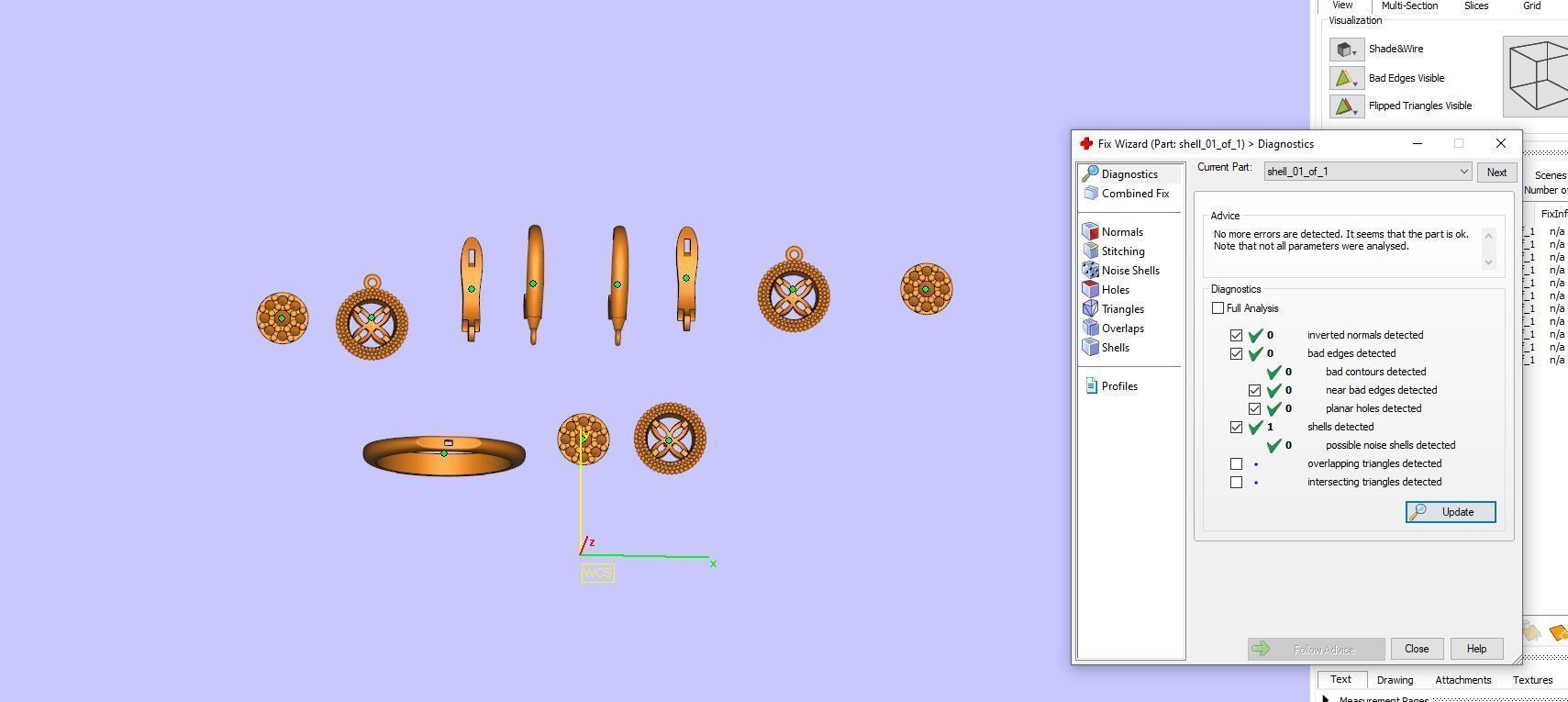Click the Update diagnostics button

pyautogui.click(x=1451, y=512)
